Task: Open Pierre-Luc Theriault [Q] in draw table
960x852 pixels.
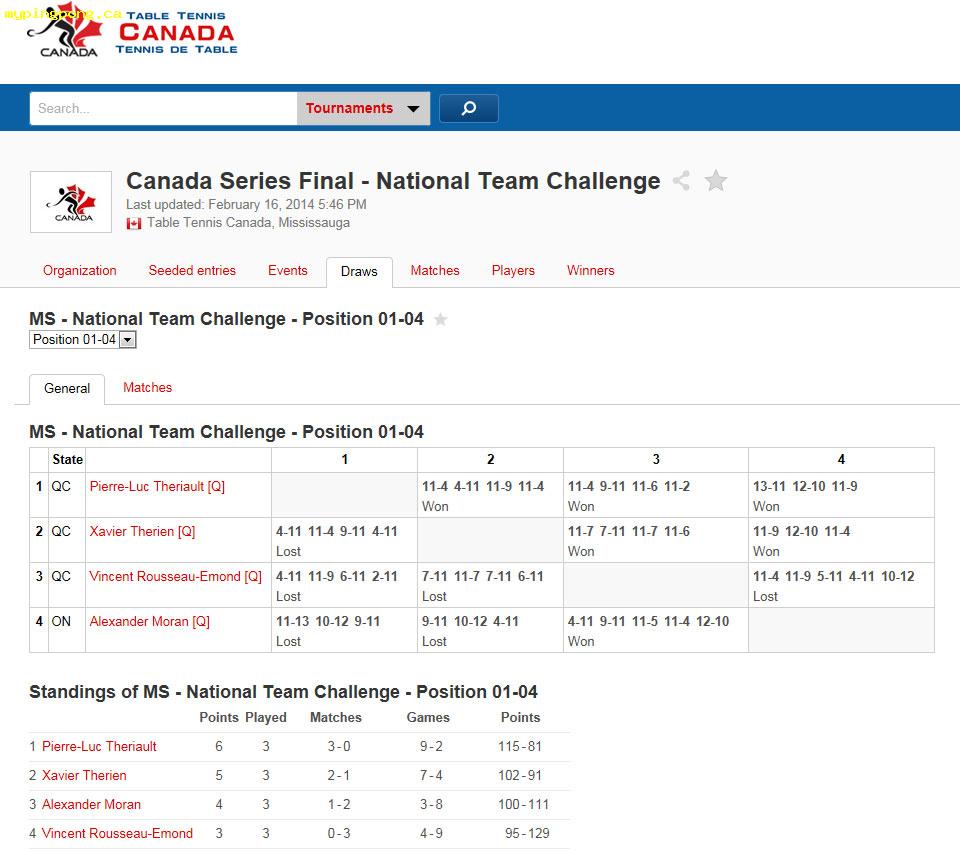Action: 157,487
